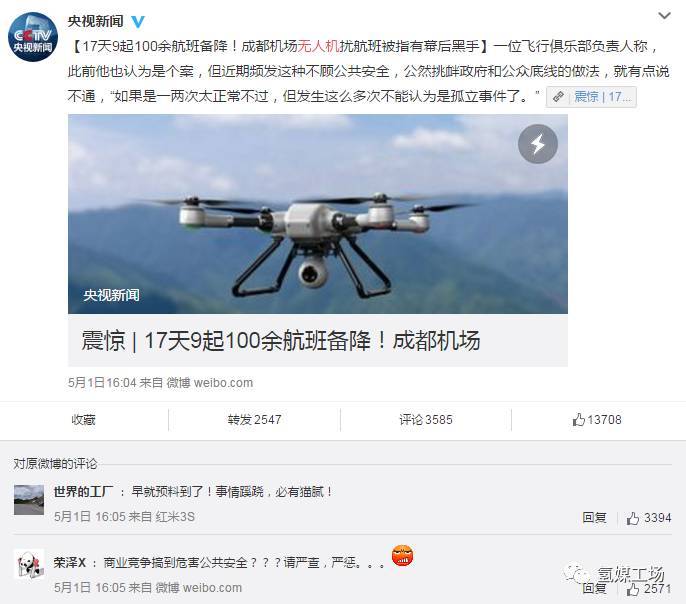Viewport: 686px width, 604px height.
Task: Click 收藏 to favorite the post
Action: (84, 420)
